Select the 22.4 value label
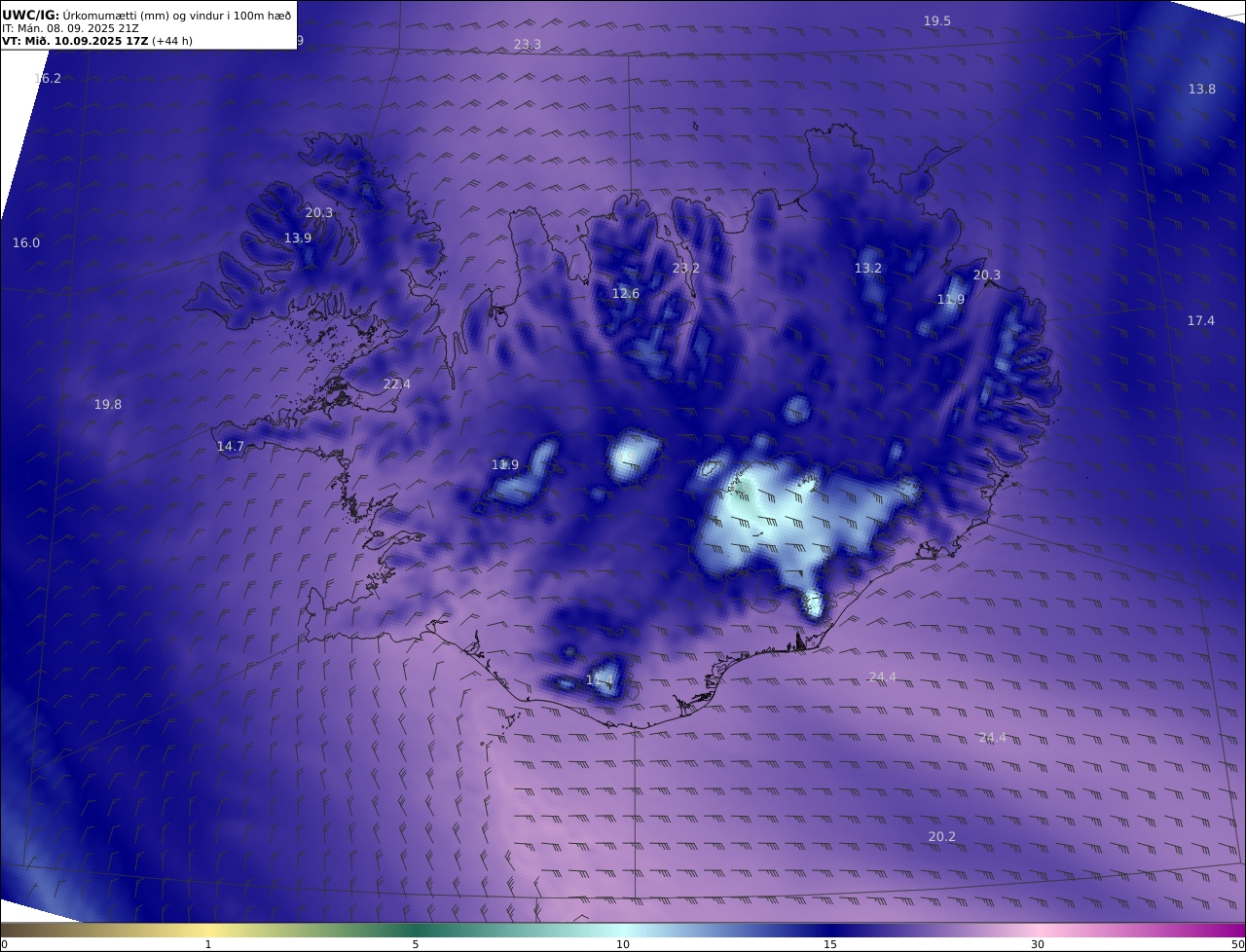Image resolution: width=1246 pixels, height=952 pixels. [396, 384]
